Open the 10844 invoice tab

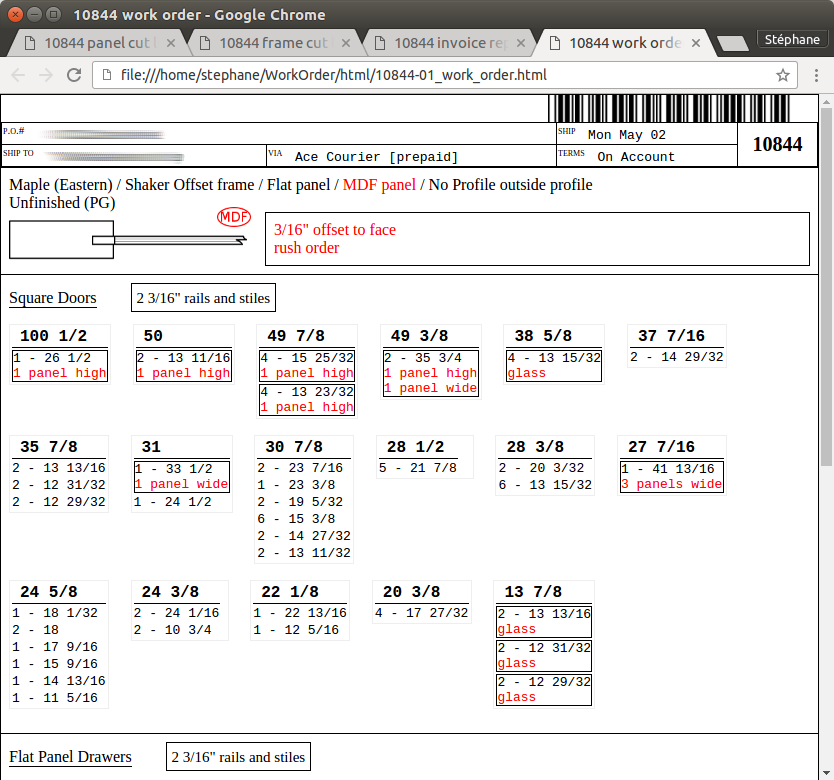tap(447, 43)
